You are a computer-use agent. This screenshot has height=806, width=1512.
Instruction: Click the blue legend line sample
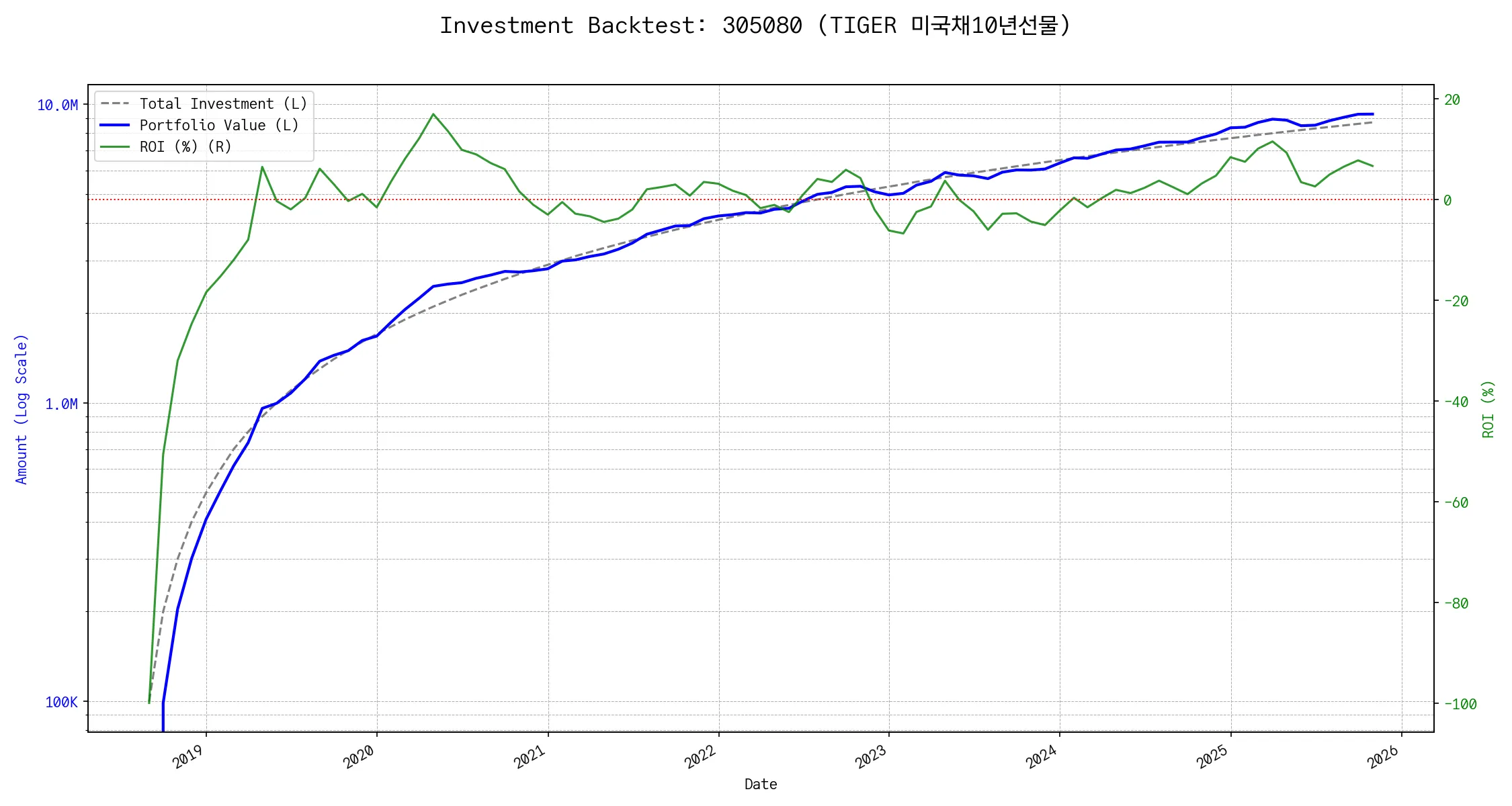tap(115, 126)
